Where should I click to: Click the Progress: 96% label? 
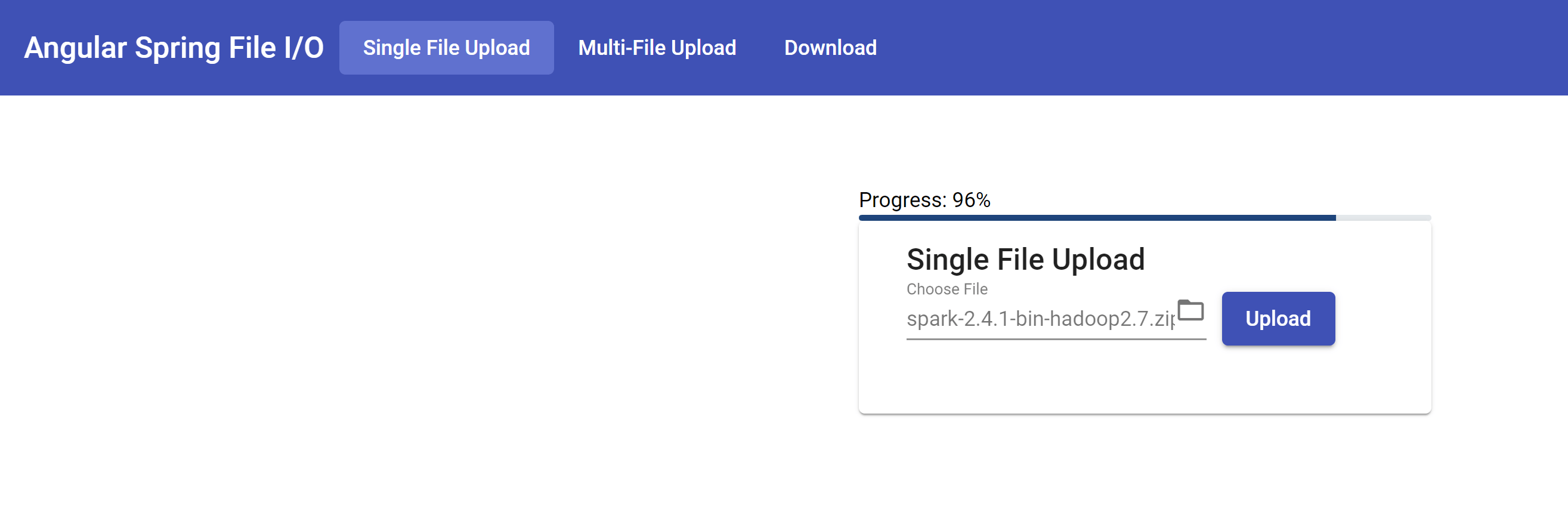923,199
